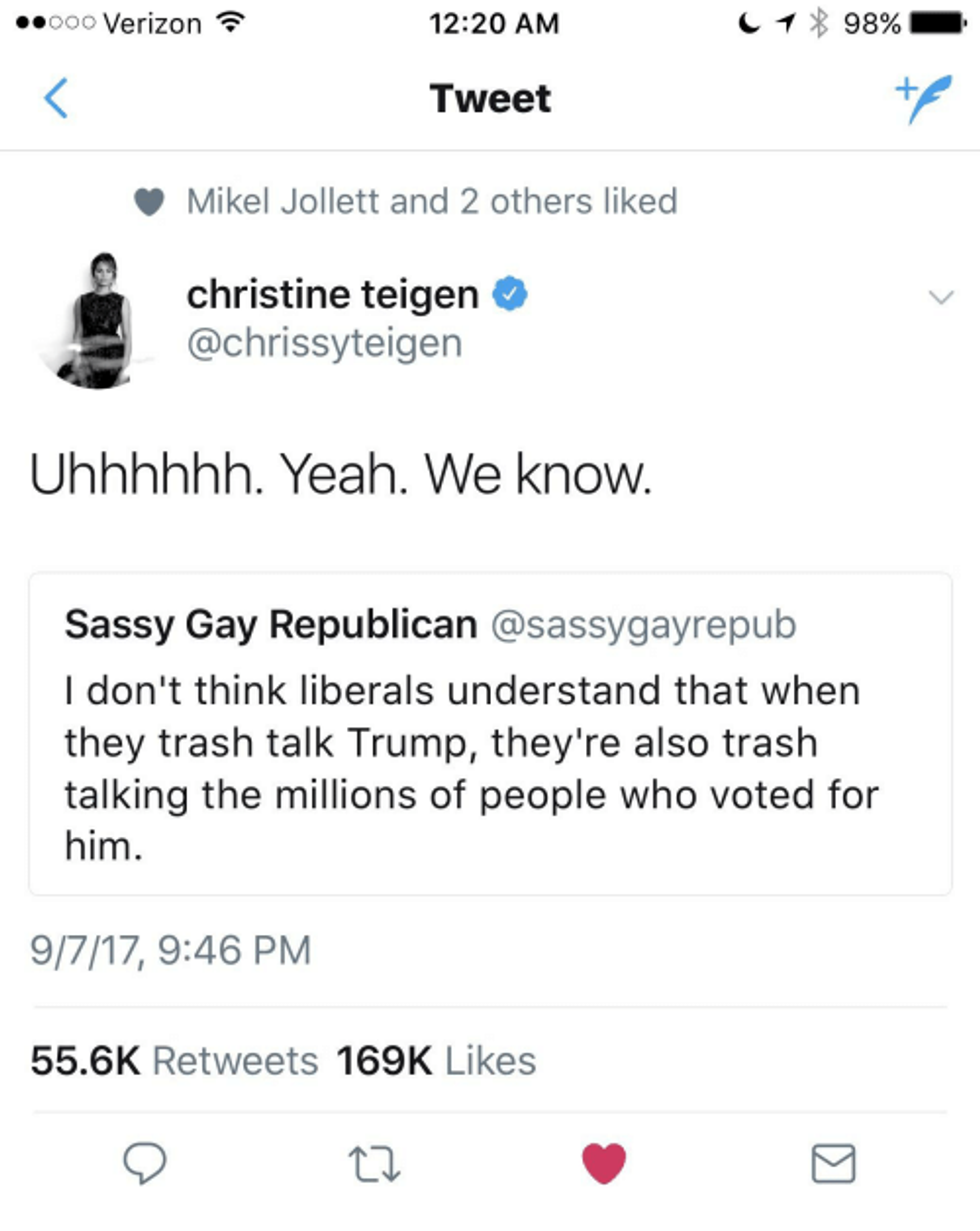Open the @chrissyteigen handle
The height and width of the screenshot is (1231, 980).
coord(324,343)
